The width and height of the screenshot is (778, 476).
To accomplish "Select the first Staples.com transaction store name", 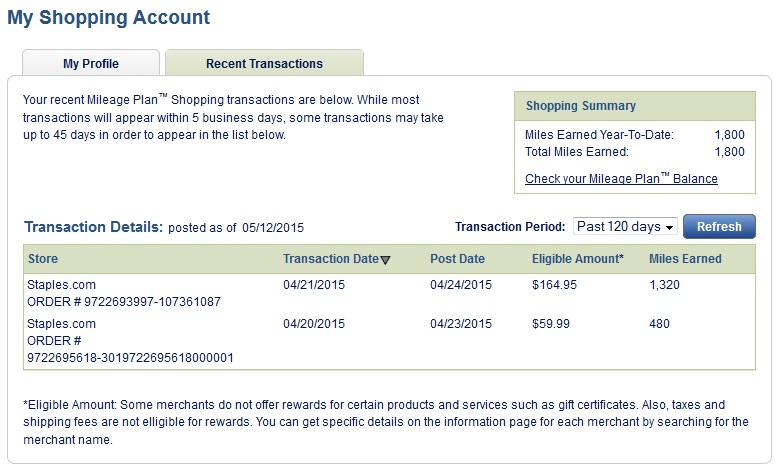I will 62,285.
